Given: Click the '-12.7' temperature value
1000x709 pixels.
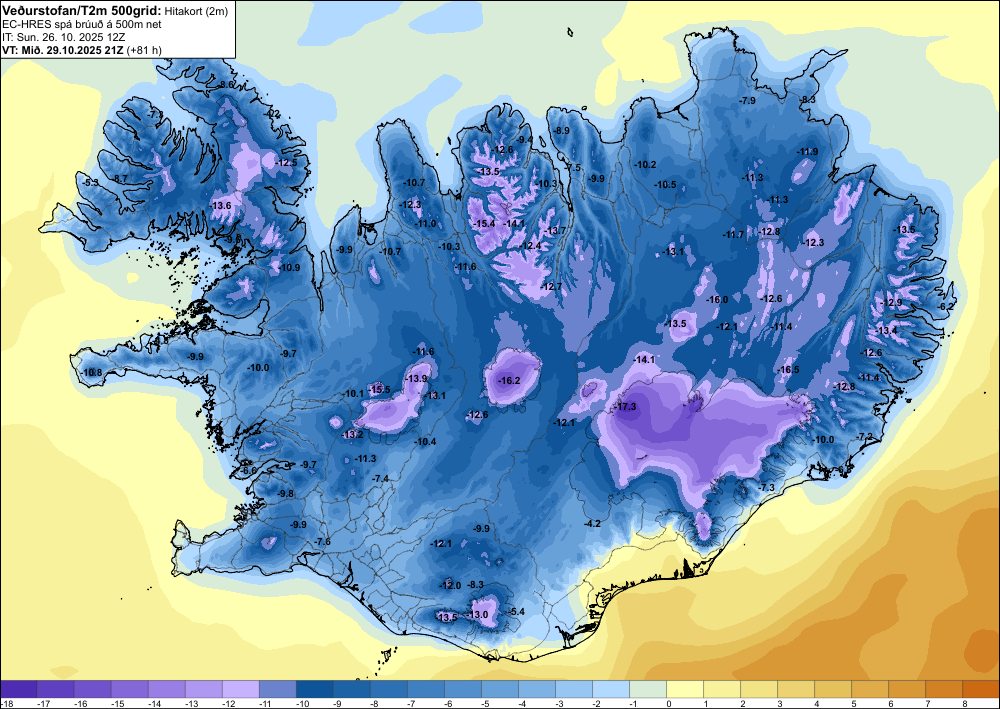Looking at the screenshot, I should pos(552,286).
